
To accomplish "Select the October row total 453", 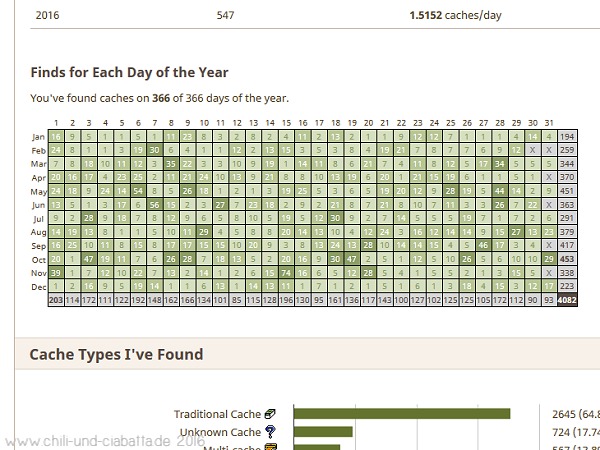I will (x=567, y=259).
